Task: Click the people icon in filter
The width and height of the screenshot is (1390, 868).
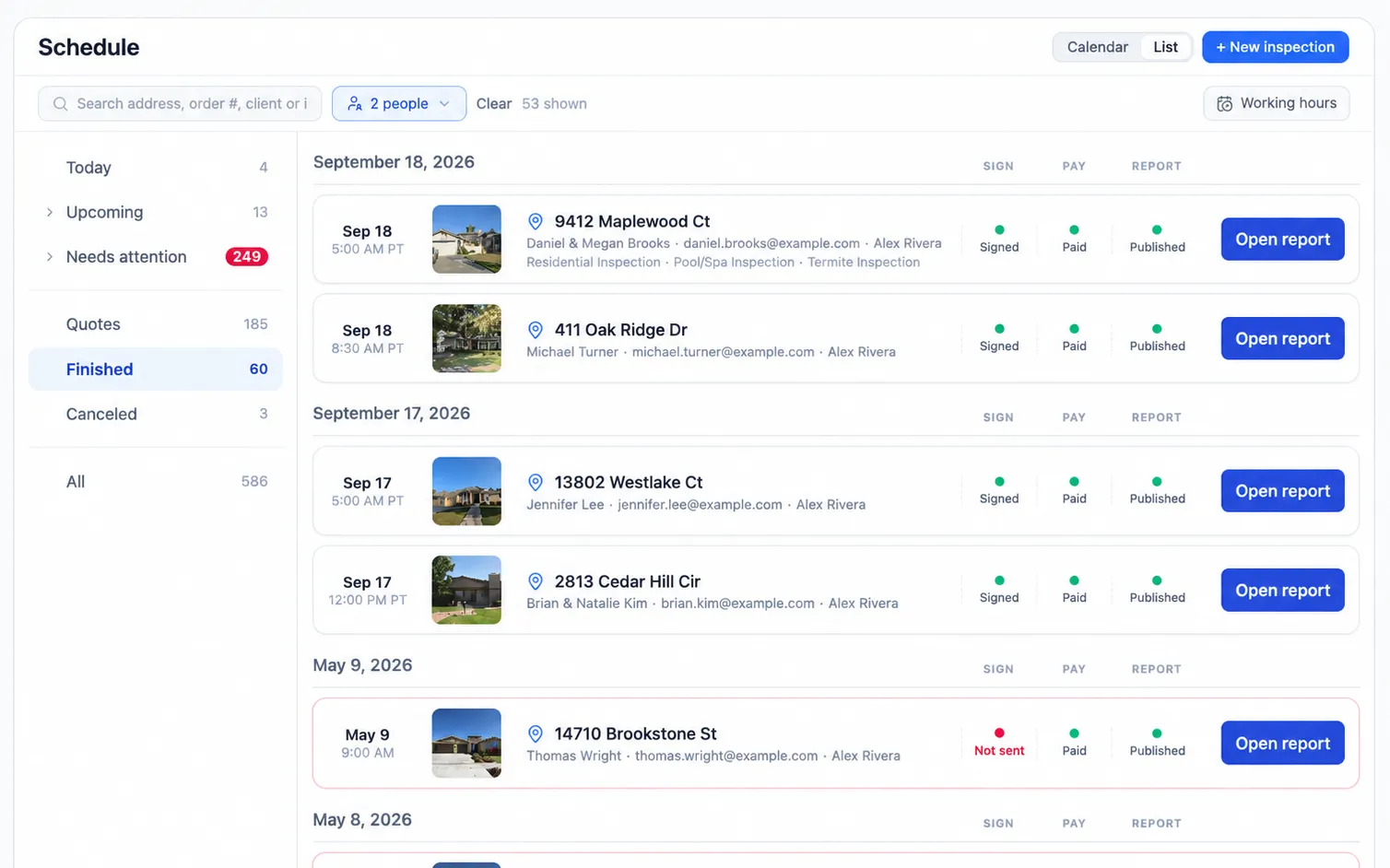Action: coord(355,104)
